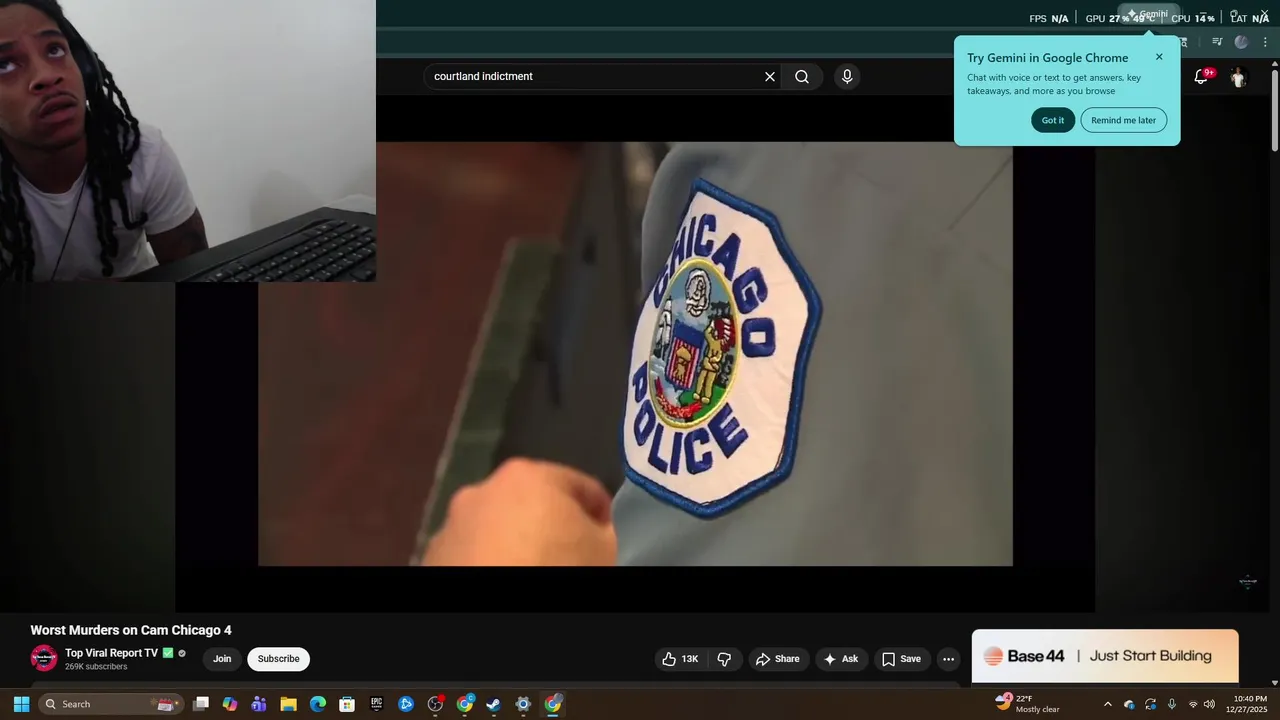1280x720 pixels.
Task: Subscribe to Top Viral Report TV
Action: [278, 659]
